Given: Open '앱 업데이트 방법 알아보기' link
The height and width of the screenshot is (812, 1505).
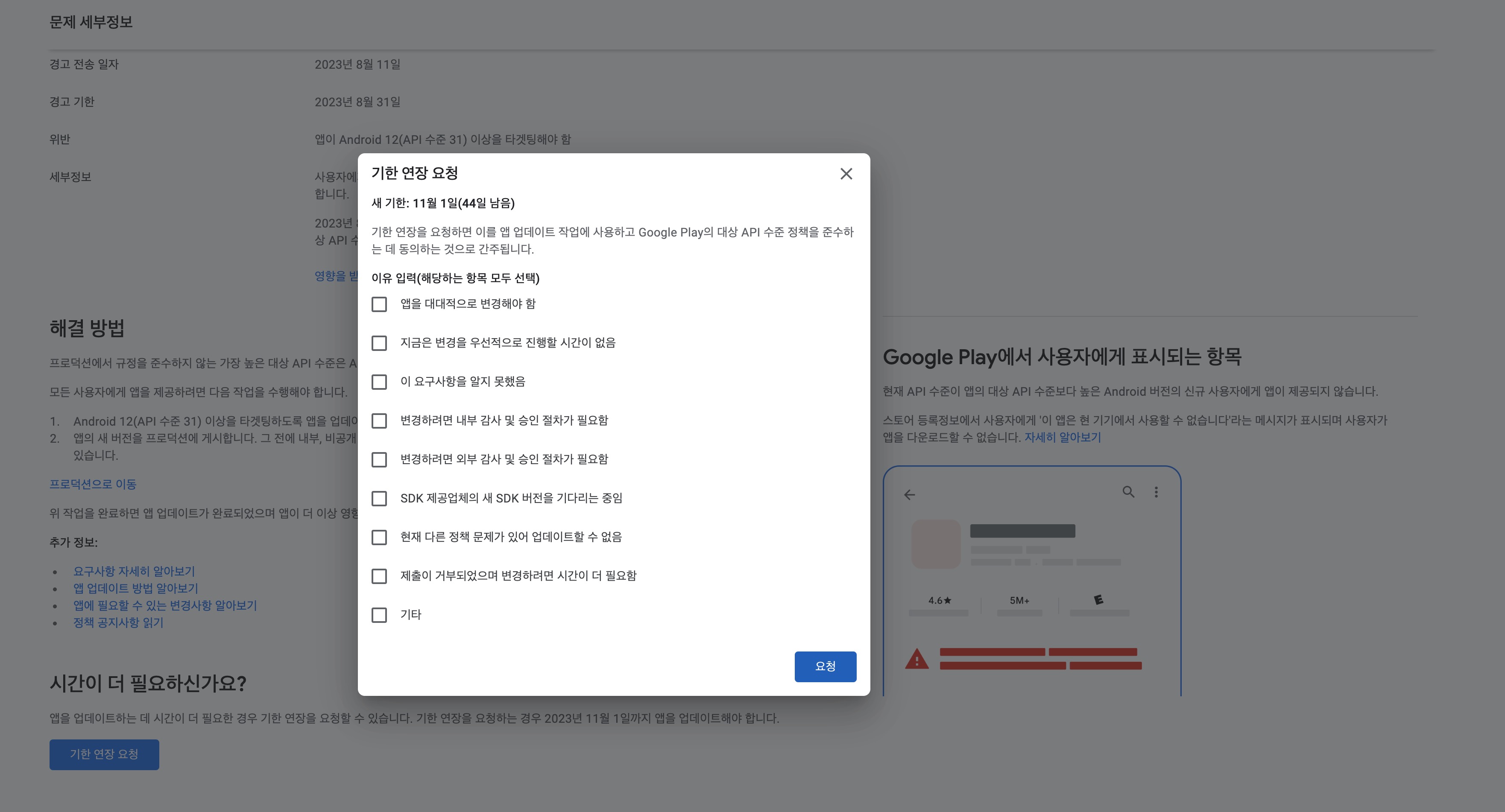Looking at the screenshot, I should (135, 588).
